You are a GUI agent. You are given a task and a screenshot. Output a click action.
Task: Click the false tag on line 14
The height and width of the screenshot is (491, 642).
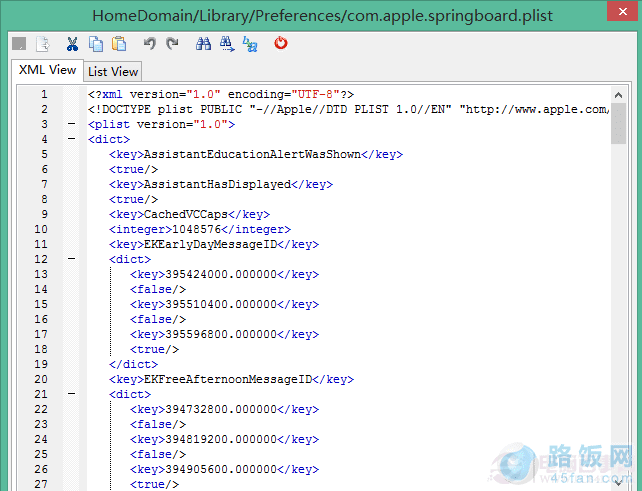[x=158, y=289]
